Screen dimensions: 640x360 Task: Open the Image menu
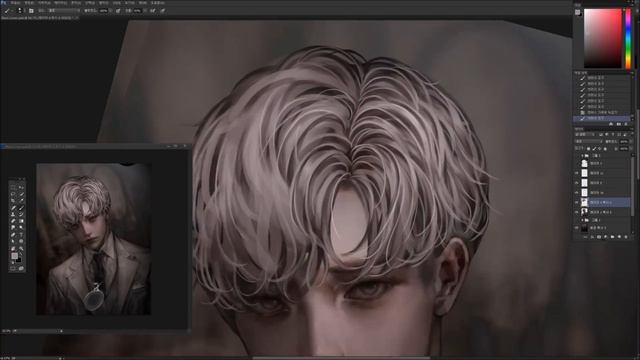[x=44, y=2]
